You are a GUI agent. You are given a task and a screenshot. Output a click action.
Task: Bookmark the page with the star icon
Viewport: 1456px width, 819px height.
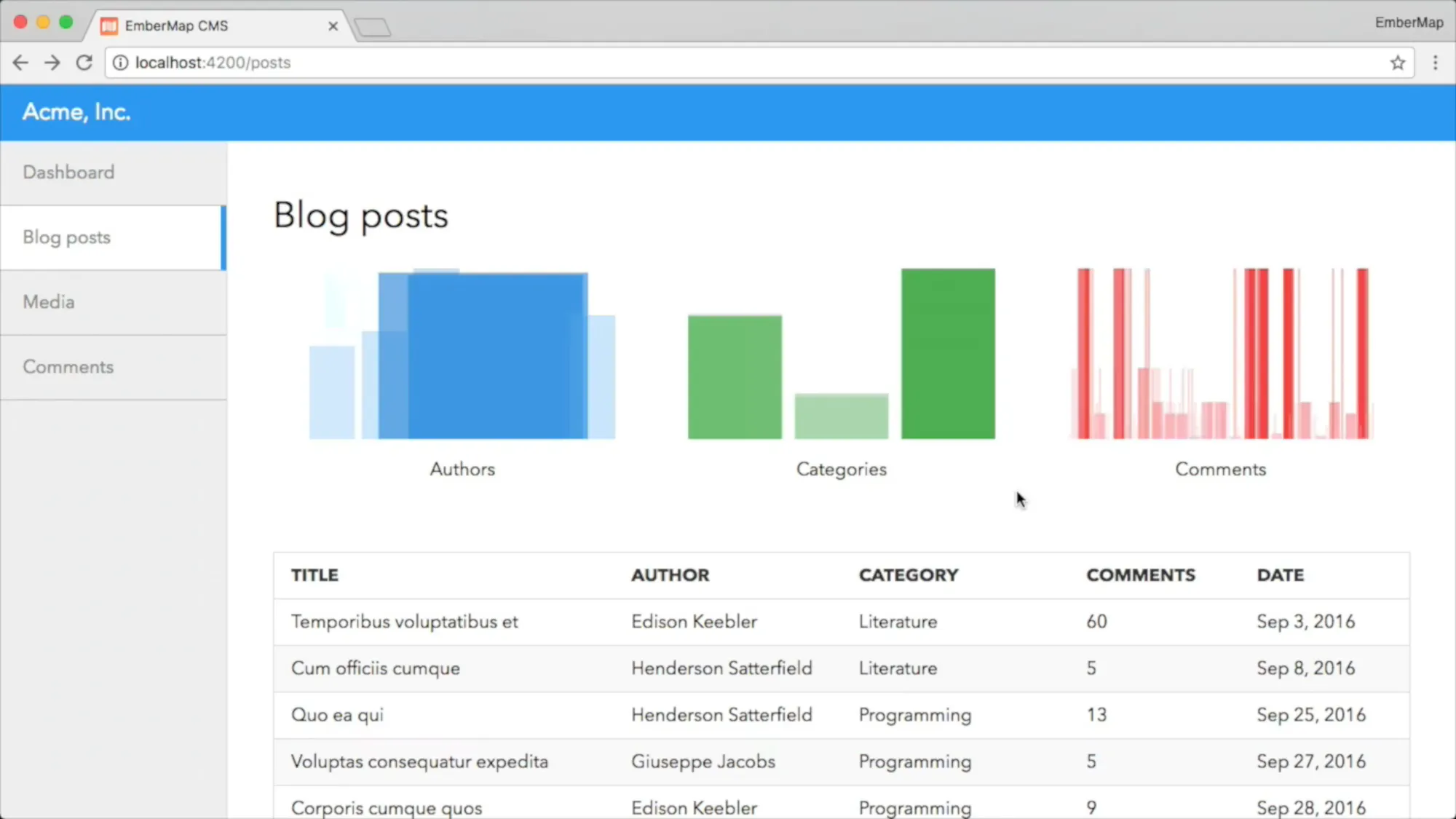pos(1397,63)
